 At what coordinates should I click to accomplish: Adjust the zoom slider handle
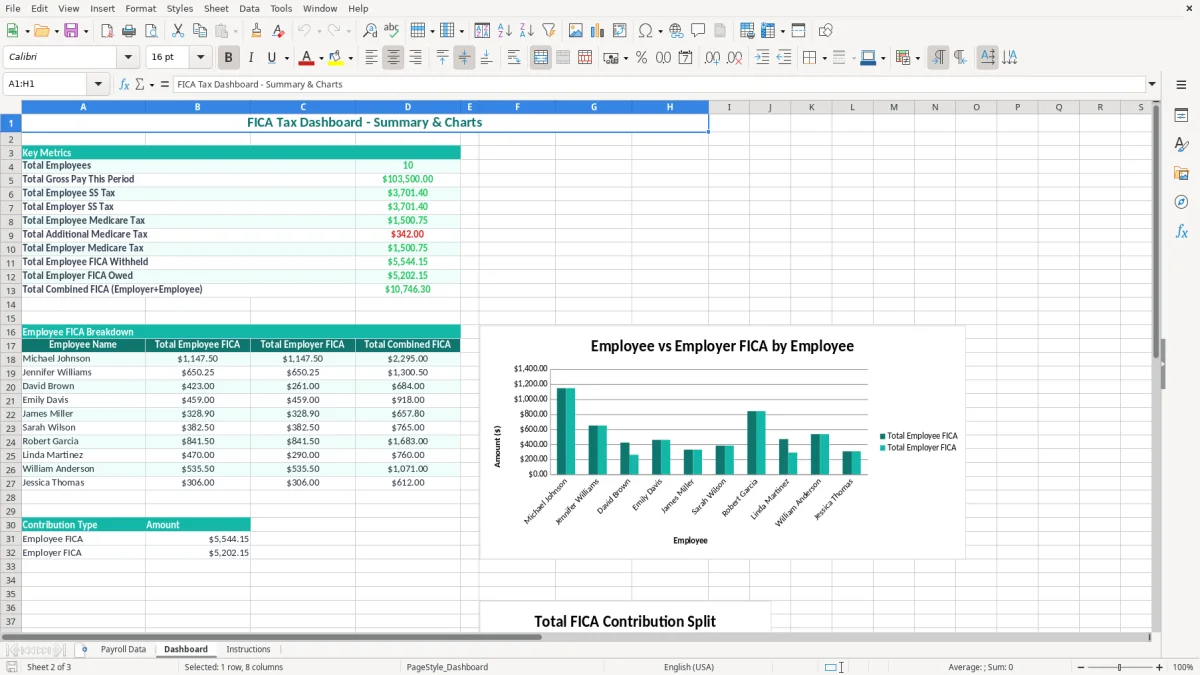1119,667
